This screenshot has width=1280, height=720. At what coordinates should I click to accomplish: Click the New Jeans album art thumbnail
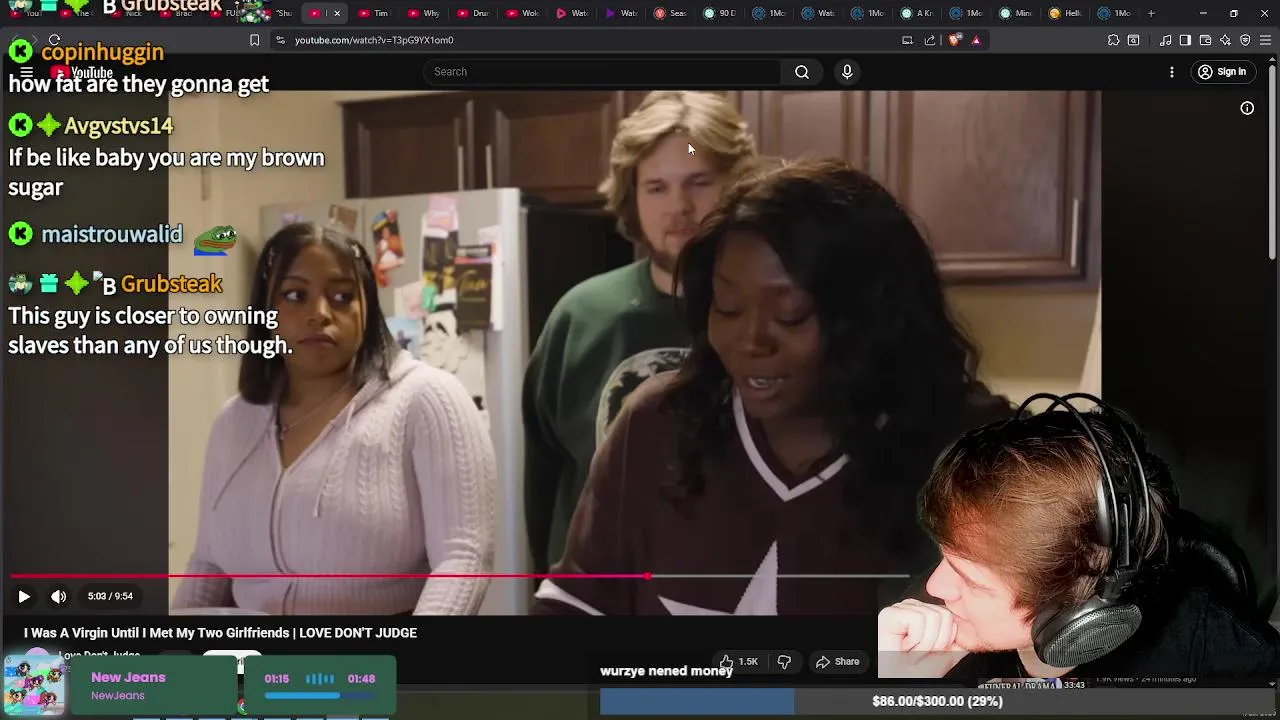coord(36,685)
